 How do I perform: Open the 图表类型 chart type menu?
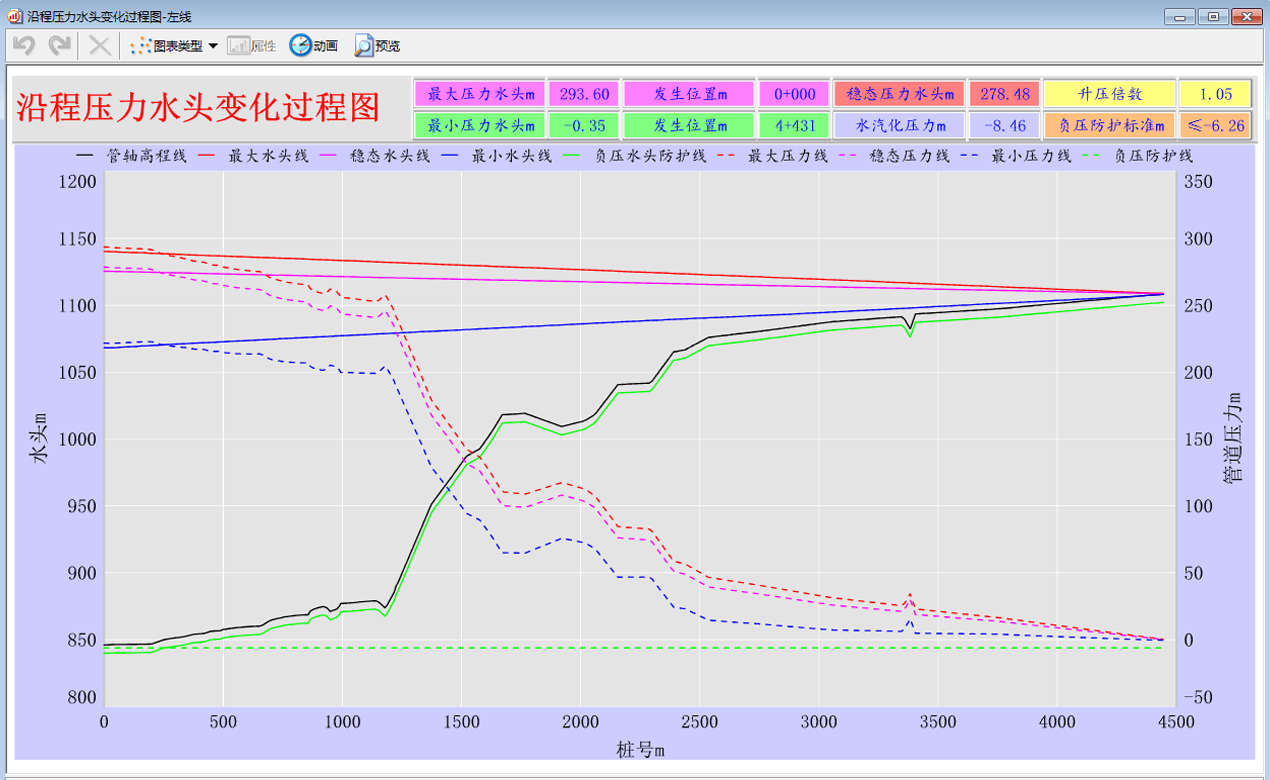[x=174, y=46]
